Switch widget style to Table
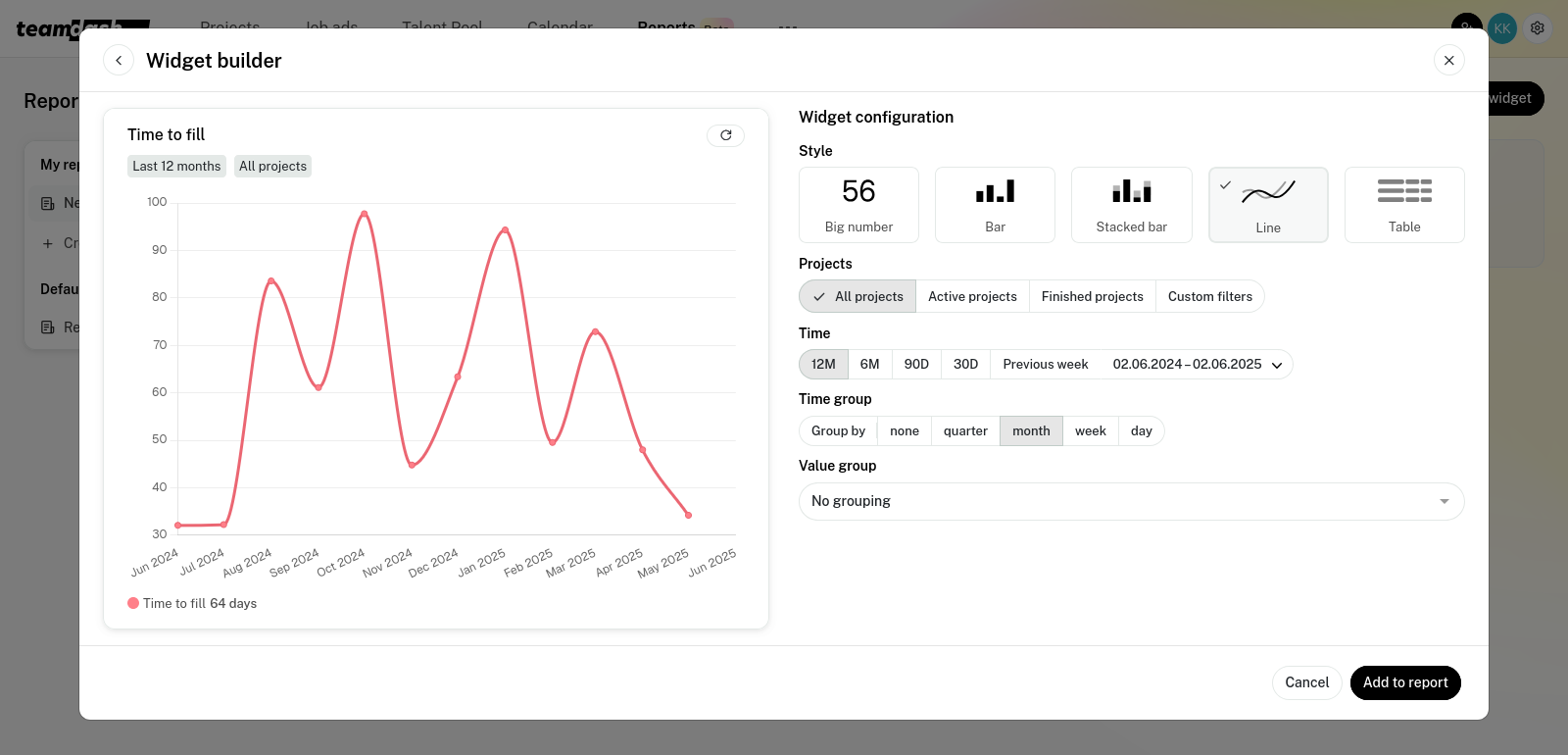1568x755 pixels. [1404, 204]
